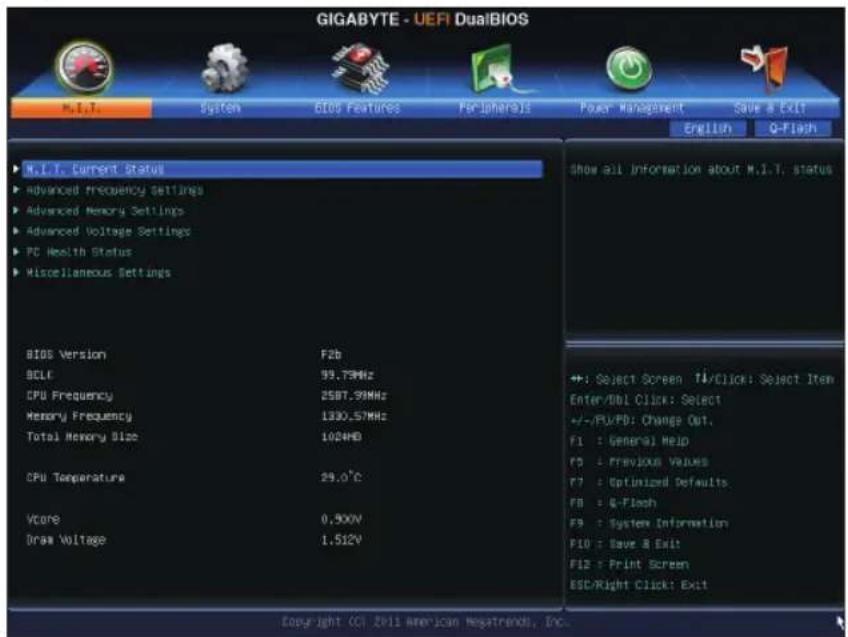Expand arrow beside Advanced Frequency Settings

(x=16, y=190)
